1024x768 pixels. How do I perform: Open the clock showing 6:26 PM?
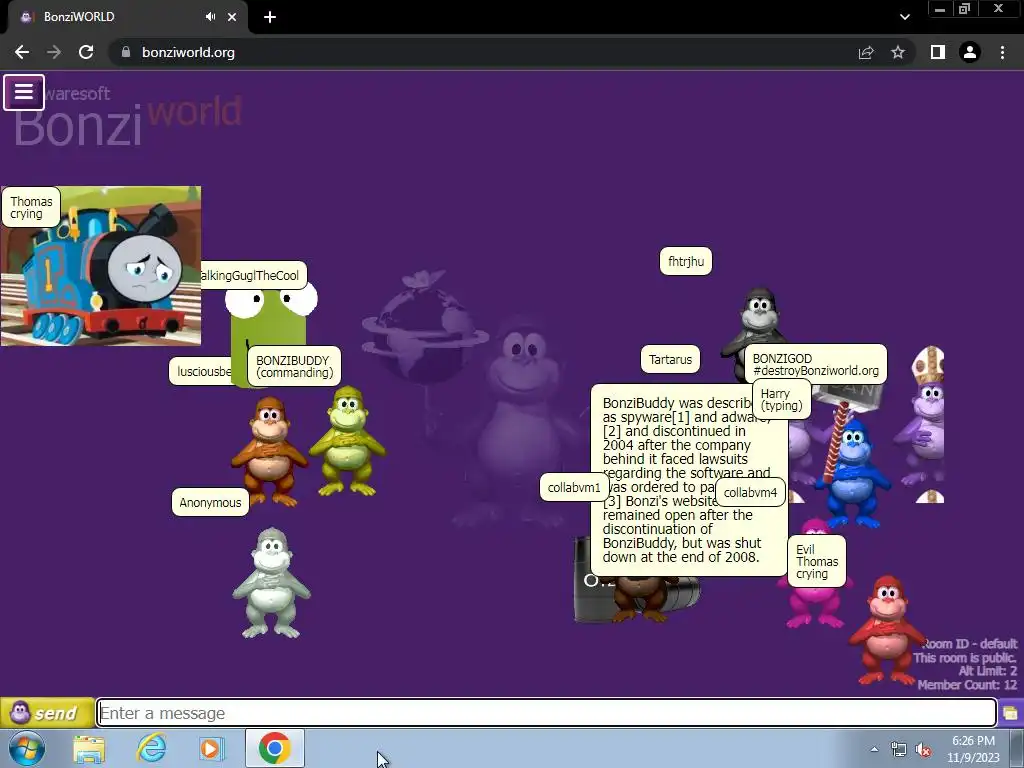click(973, 749)
